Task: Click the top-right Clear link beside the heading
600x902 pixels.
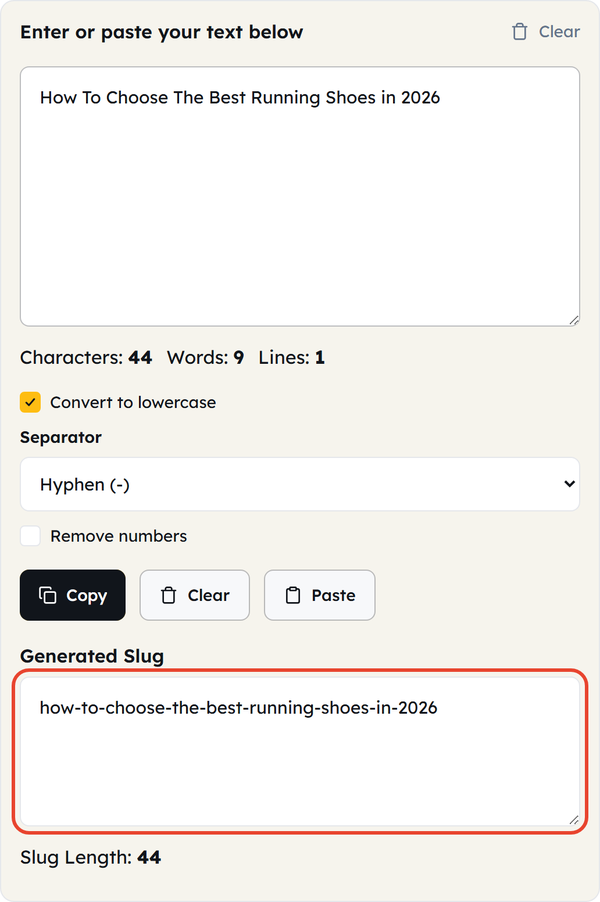Action: pos(546,32)
